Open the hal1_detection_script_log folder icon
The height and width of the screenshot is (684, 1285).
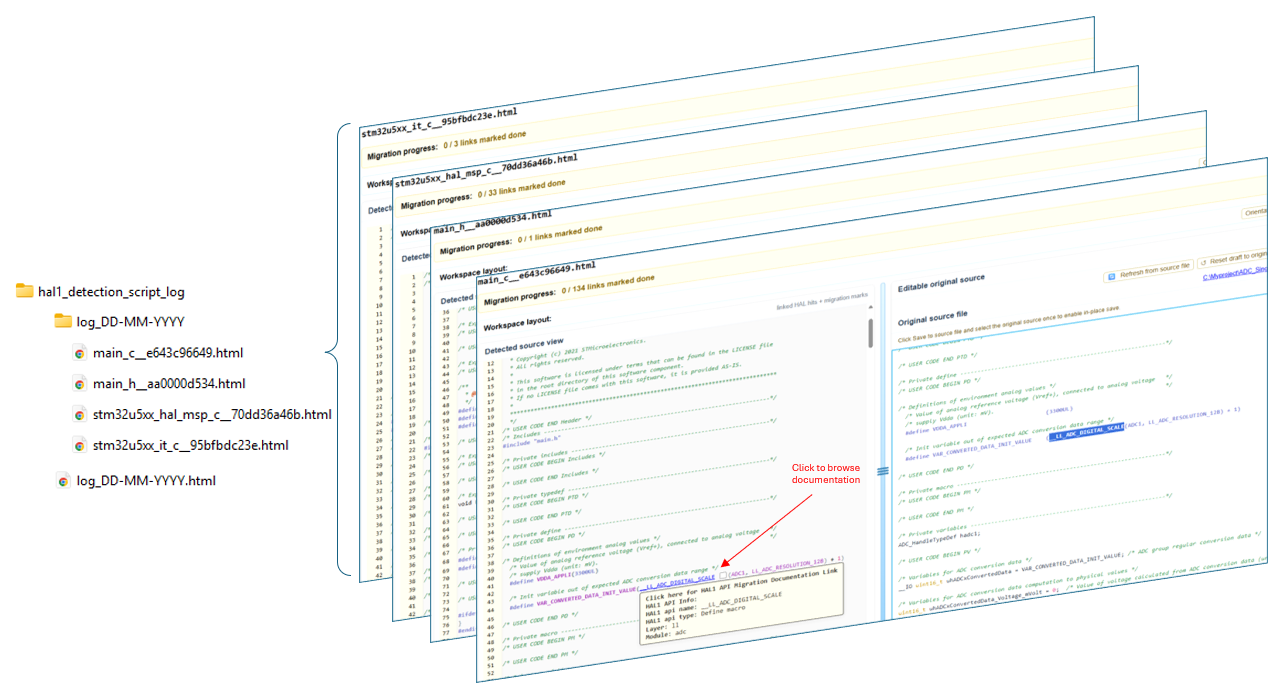[x=25, y=292]
